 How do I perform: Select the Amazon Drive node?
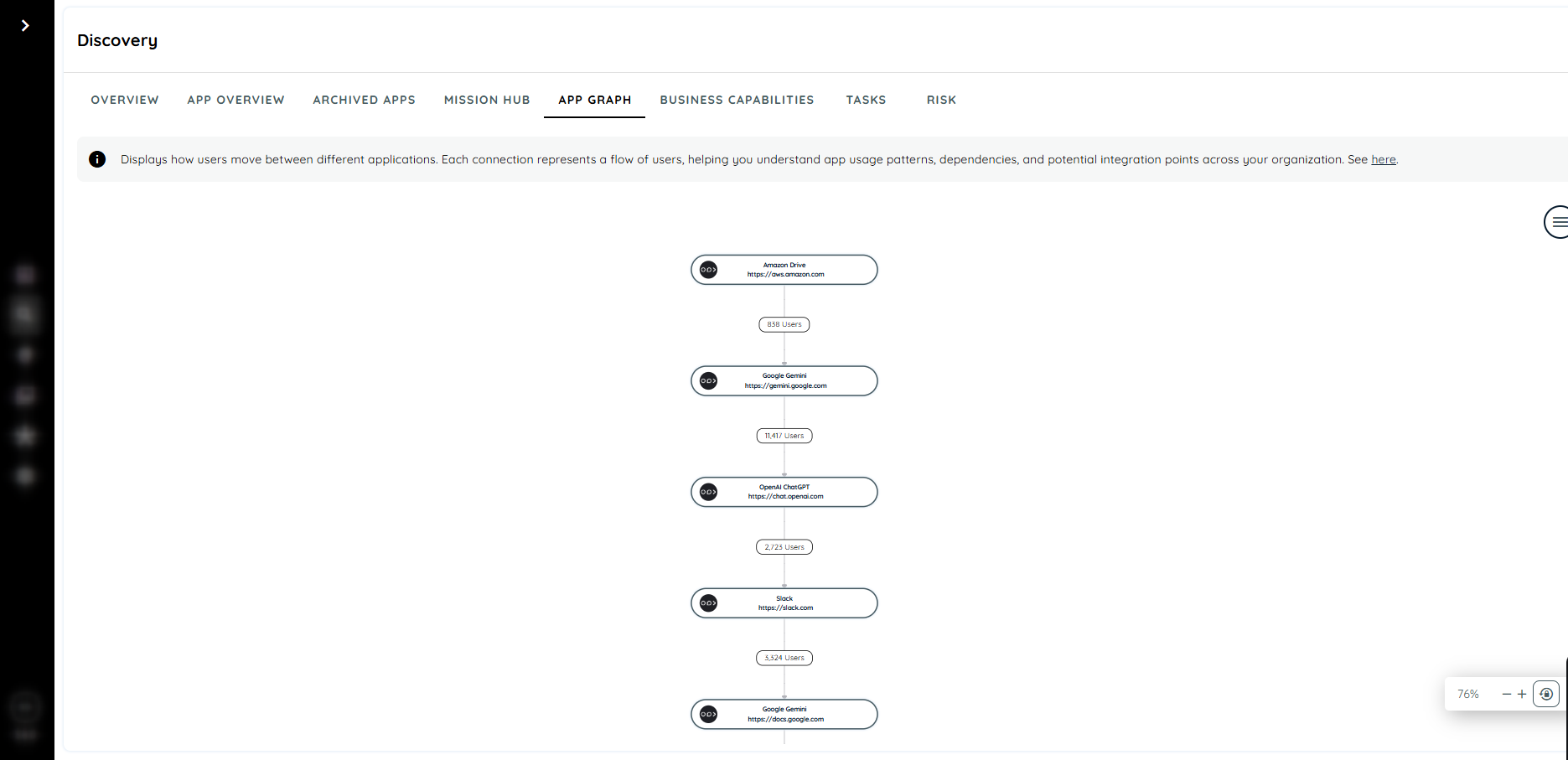pyautogui.click(x=784, y=270)
